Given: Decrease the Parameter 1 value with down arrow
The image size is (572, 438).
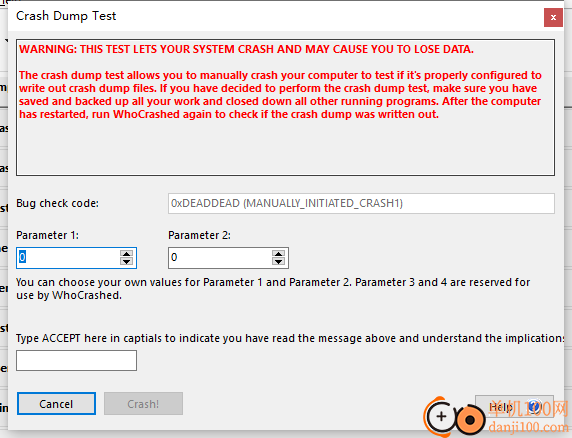Looking at the screenshot, I should point(126,261).
